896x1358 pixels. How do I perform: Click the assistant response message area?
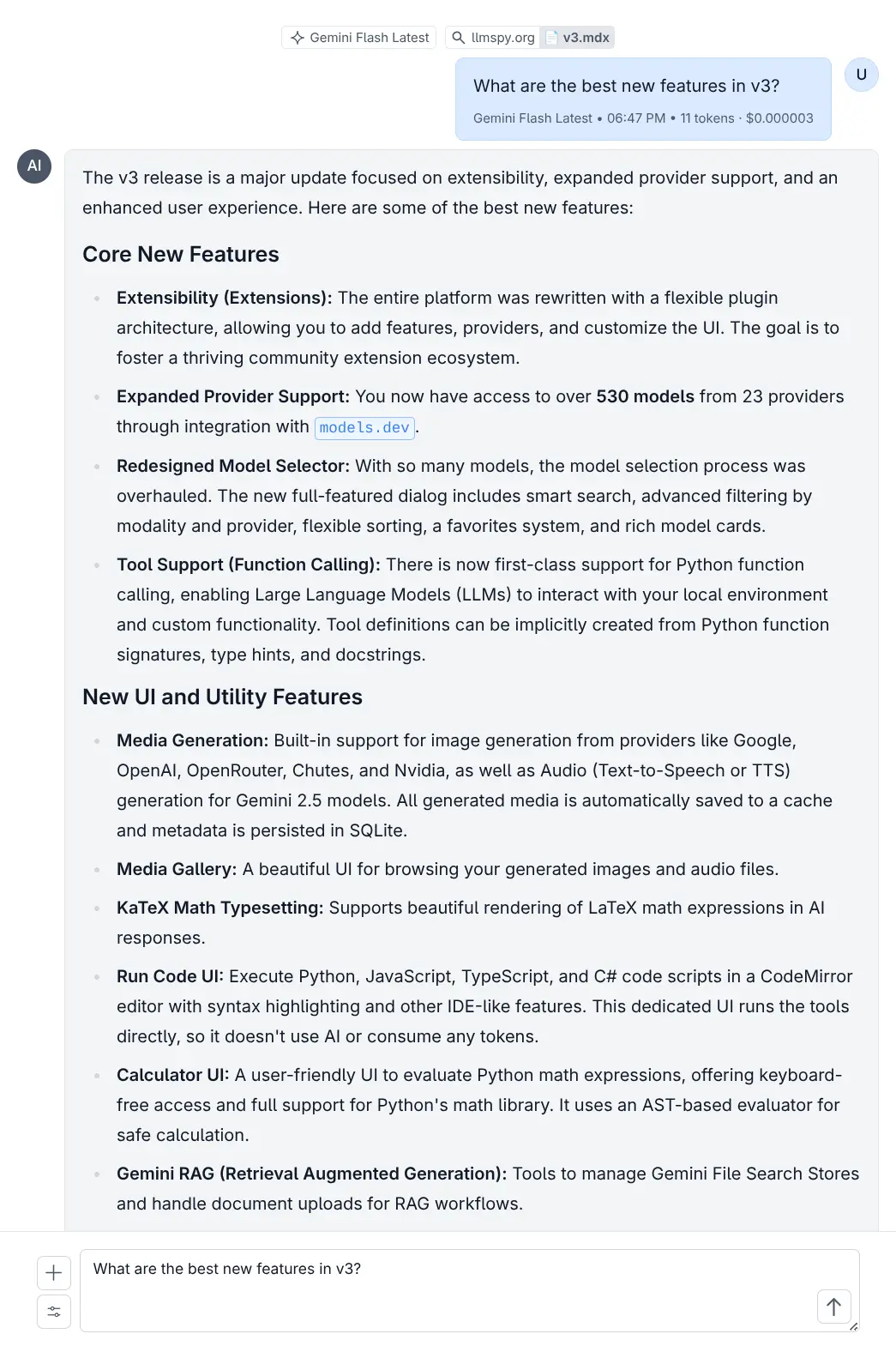tap(472, 601)
